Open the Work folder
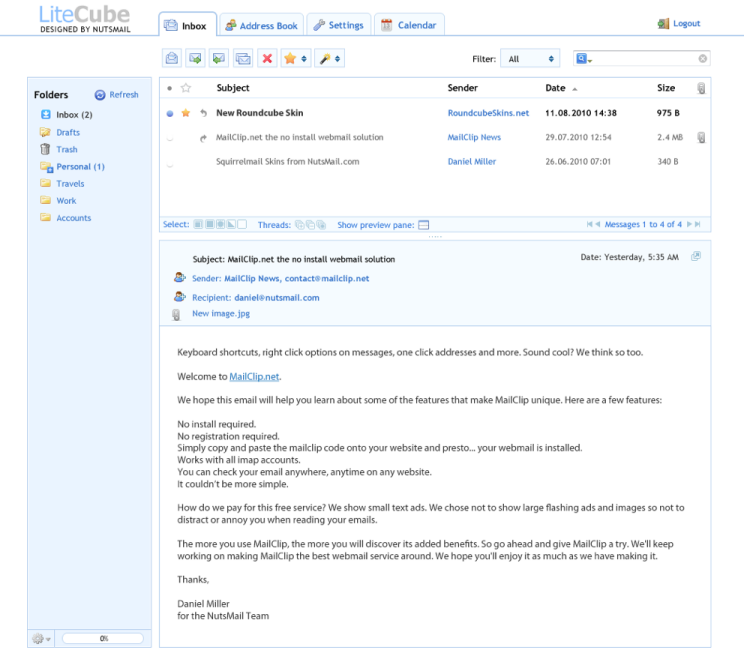This screenshot has height=665, width=744. tap(58, 201)
